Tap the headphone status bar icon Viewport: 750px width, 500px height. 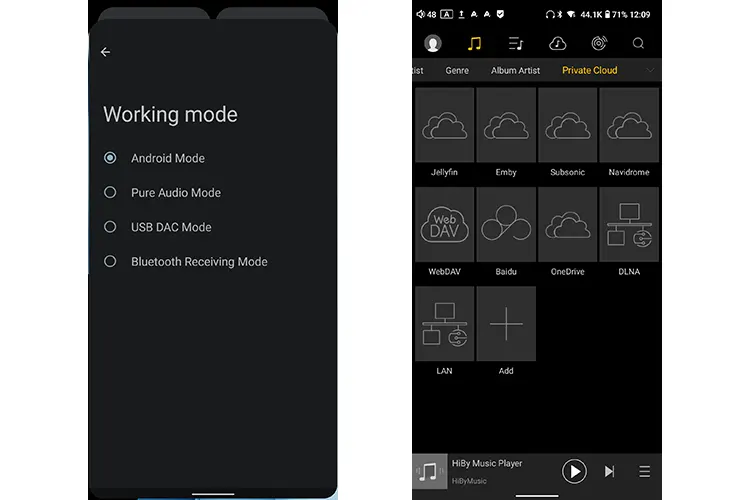coord(550,14)
